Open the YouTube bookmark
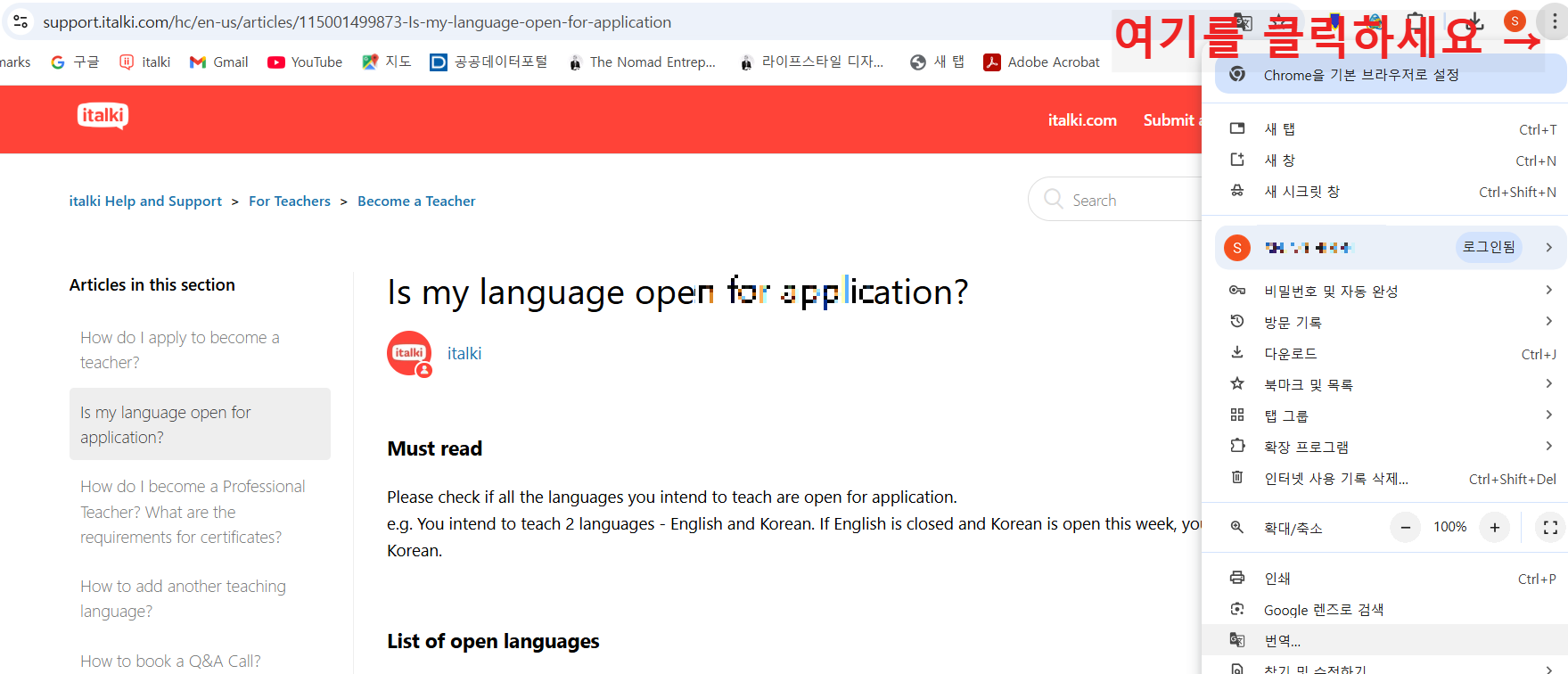The image size is (1568, 674). pos(305,62)
